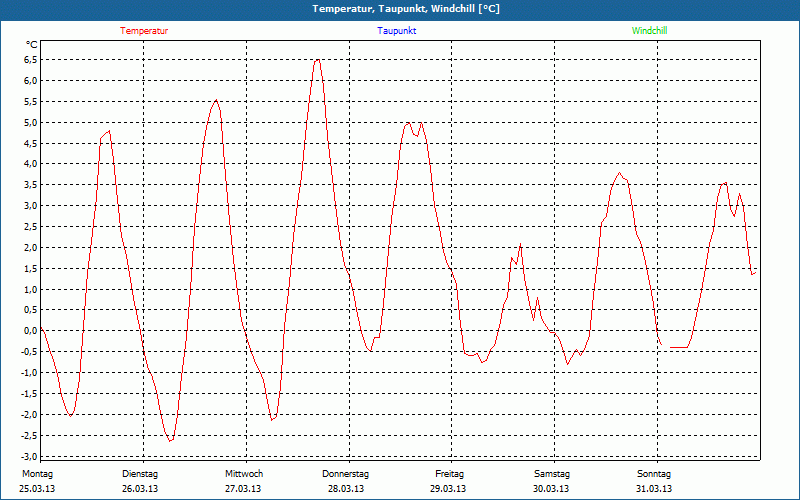Click the lowest temperature point on Dienstag

click(x=170, y=441)
